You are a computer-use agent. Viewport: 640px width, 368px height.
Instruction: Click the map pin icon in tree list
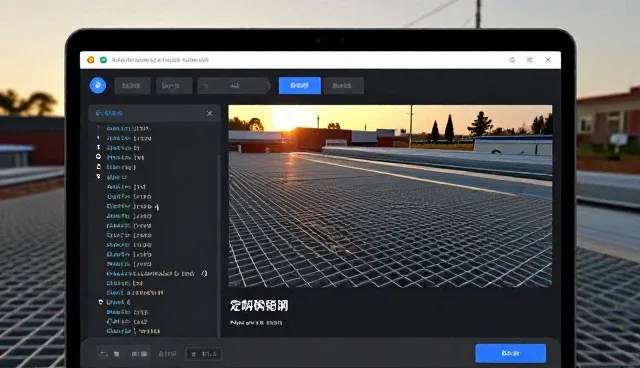click(98, 176)
